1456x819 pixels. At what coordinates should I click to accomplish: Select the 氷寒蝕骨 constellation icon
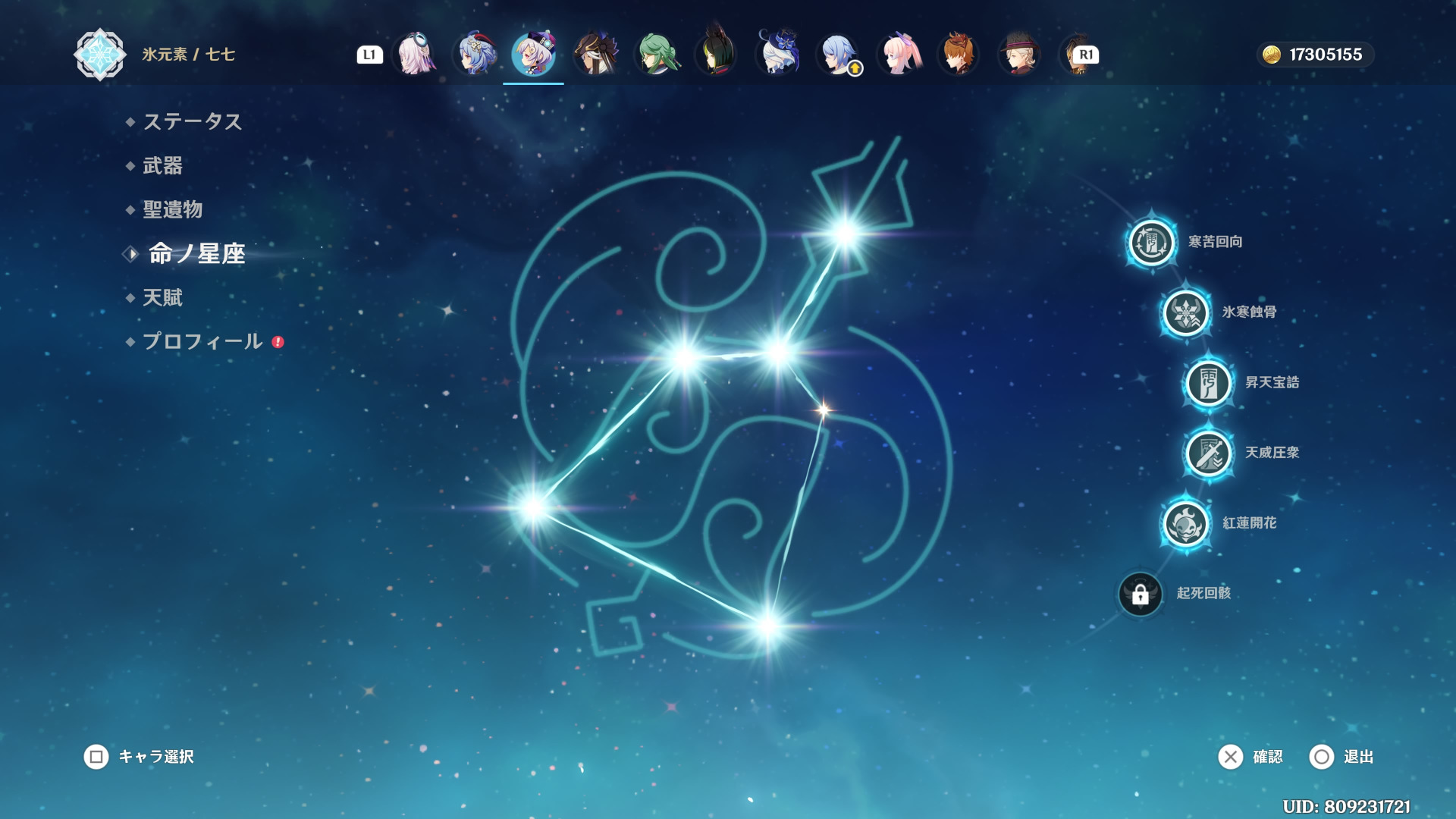click(x=1185, y=312)
